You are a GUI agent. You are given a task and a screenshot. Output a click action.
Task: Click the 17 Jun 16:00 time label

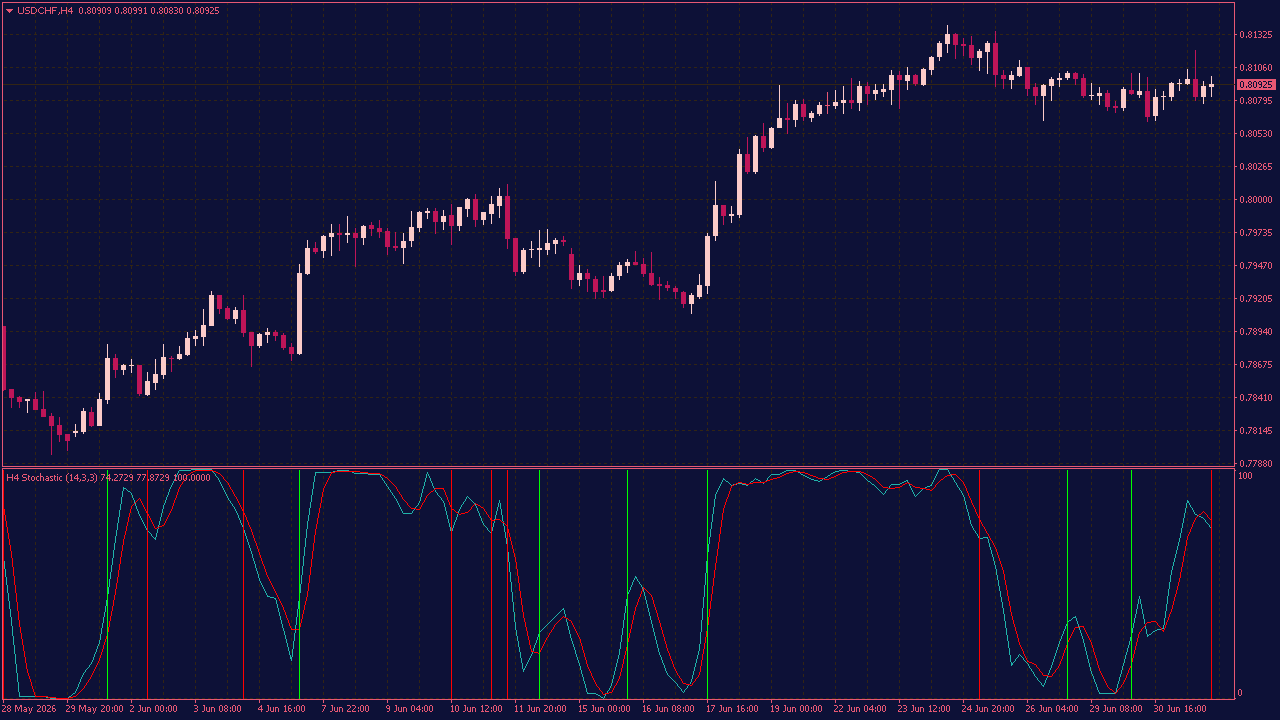(x=732, y=709)
